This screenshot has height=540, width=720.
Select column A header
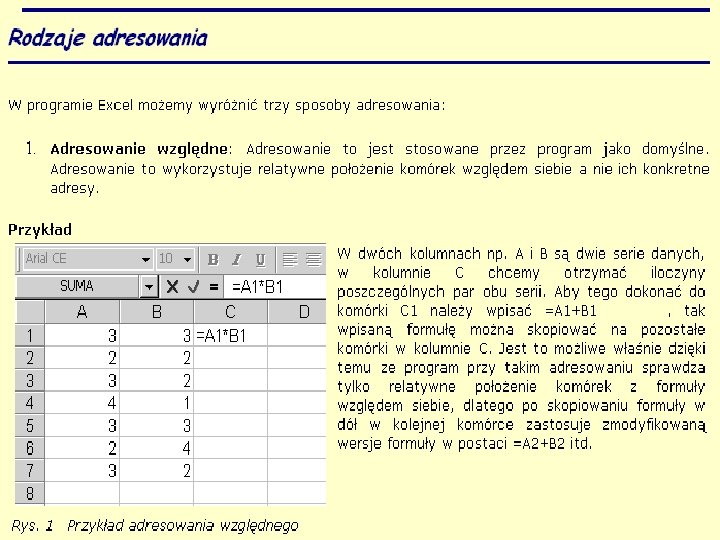82,312
